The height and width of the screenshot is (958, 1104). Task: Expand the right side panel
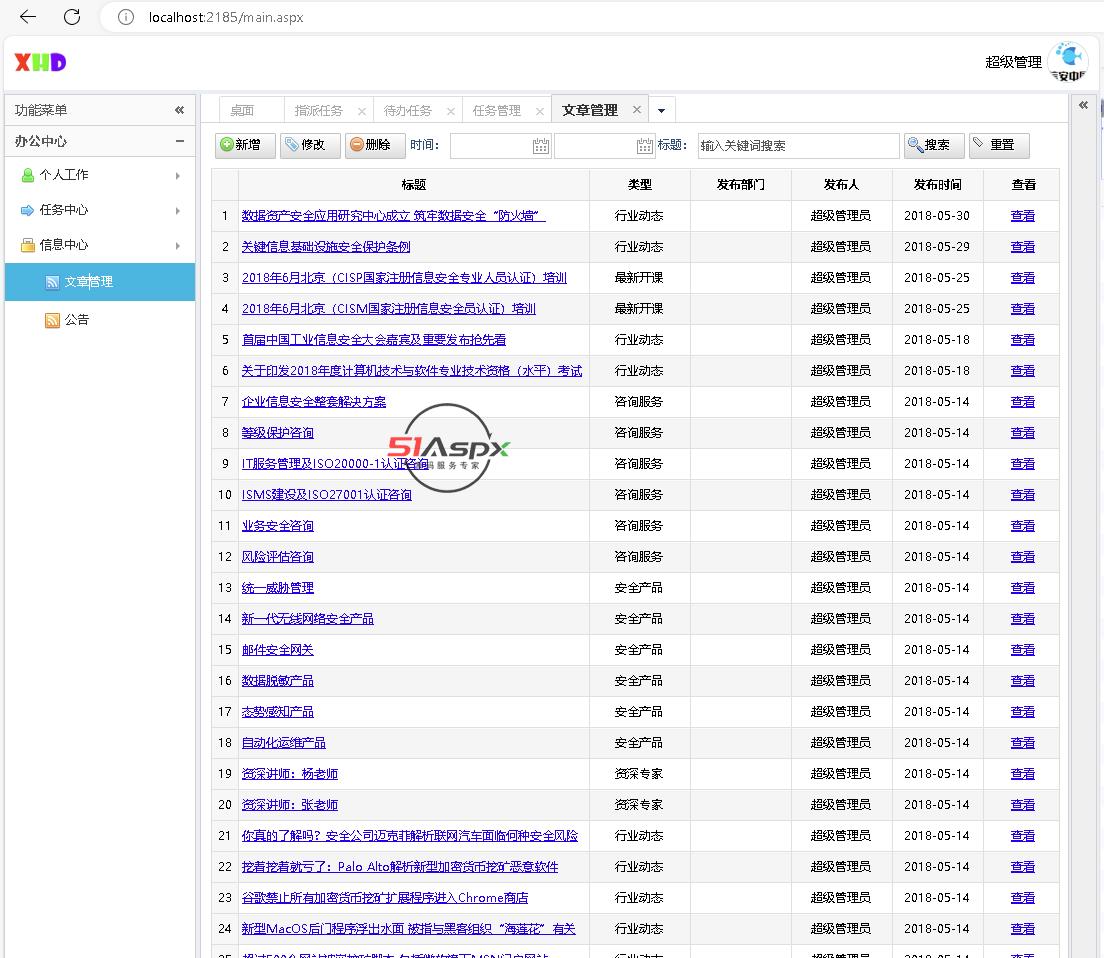[1083, 105]
